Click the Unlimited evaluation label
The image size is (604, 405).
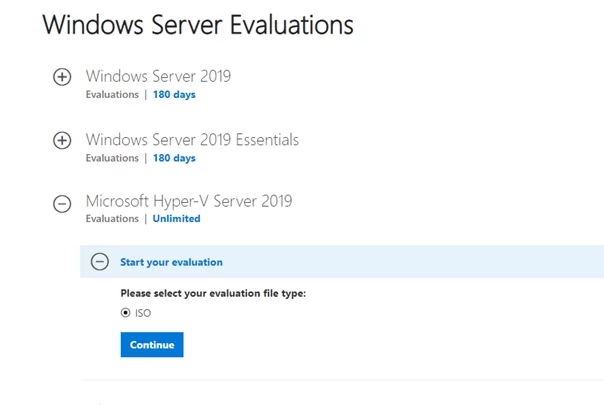click(176, 218)
